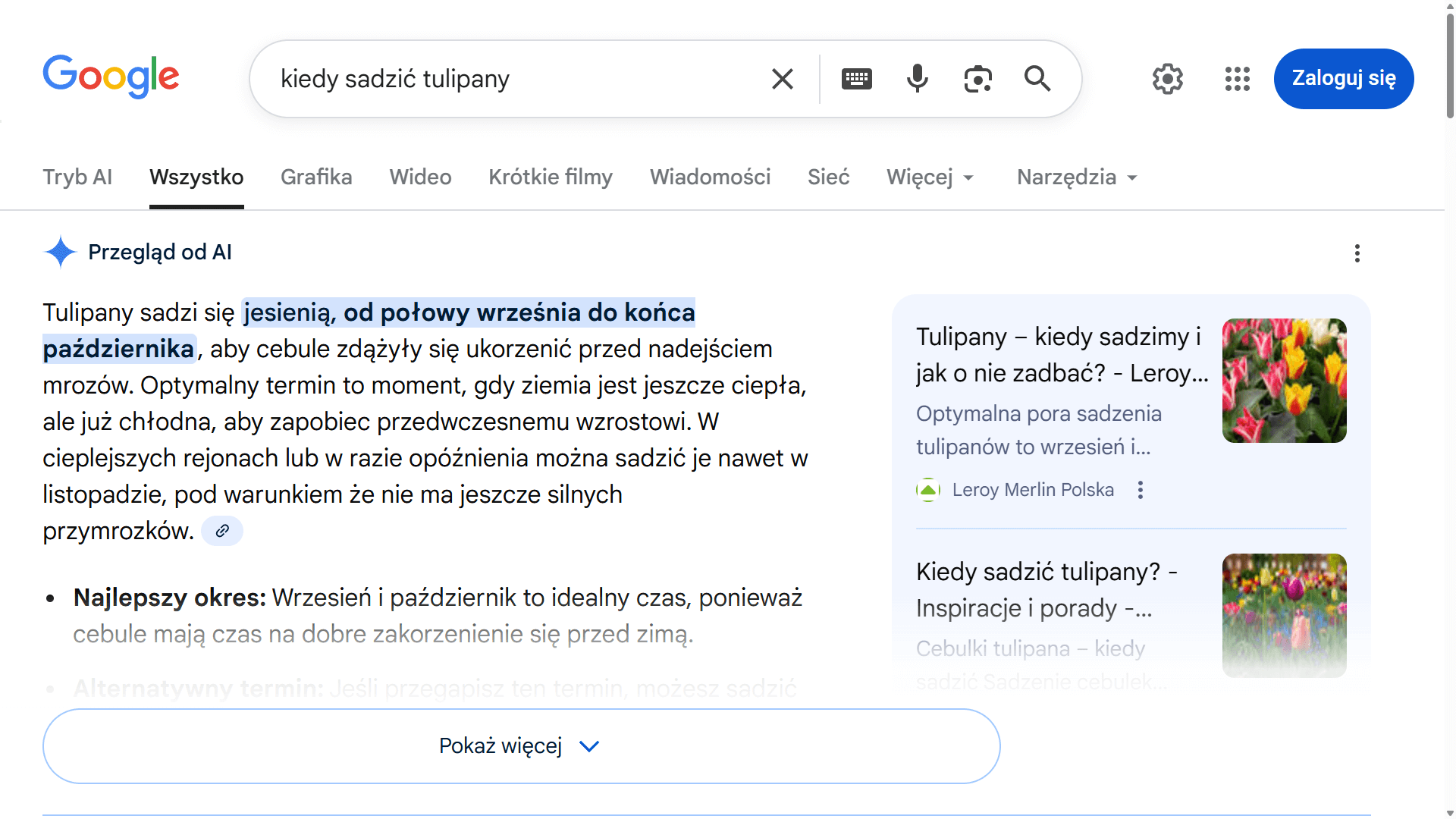Open Leroy Merlin Polska source options
This screenshot has width=1456, height=819.
(x=1140, y=490)
